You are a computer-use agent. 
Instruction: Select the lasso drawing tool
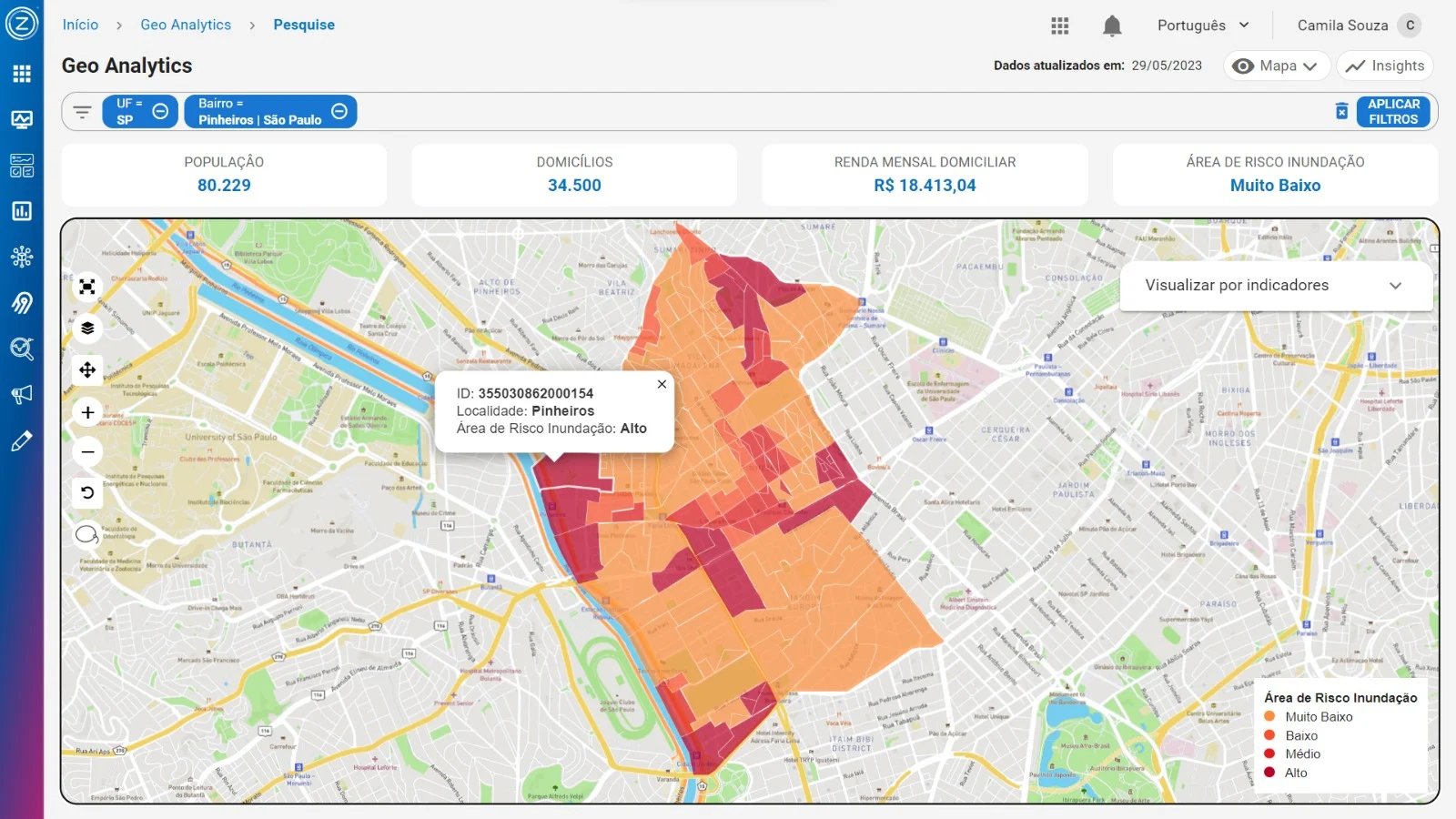87,534
